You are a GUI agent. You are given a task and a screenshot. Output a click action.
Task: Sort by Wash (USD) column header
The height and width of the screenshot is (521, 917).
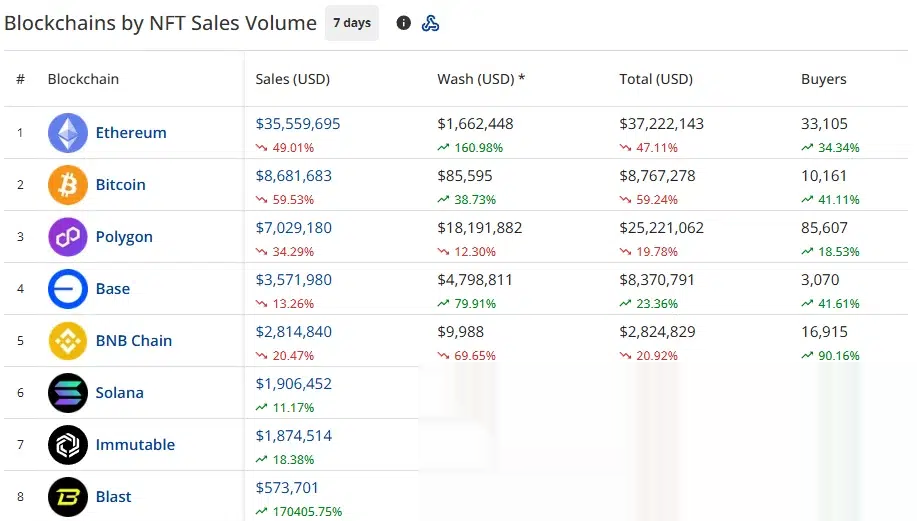click(481, 79)
